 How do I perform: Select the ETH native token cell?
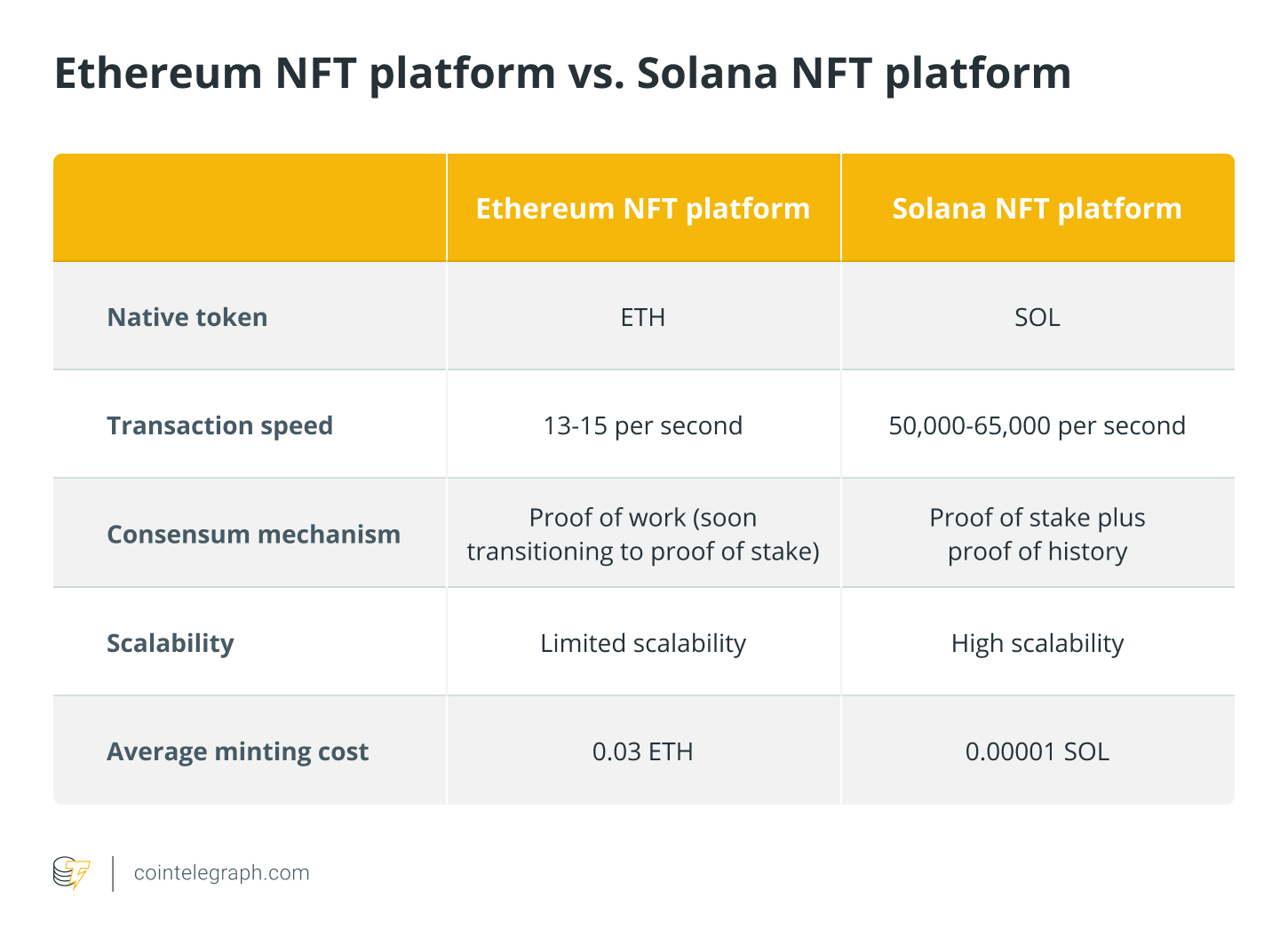pos(642,317)
